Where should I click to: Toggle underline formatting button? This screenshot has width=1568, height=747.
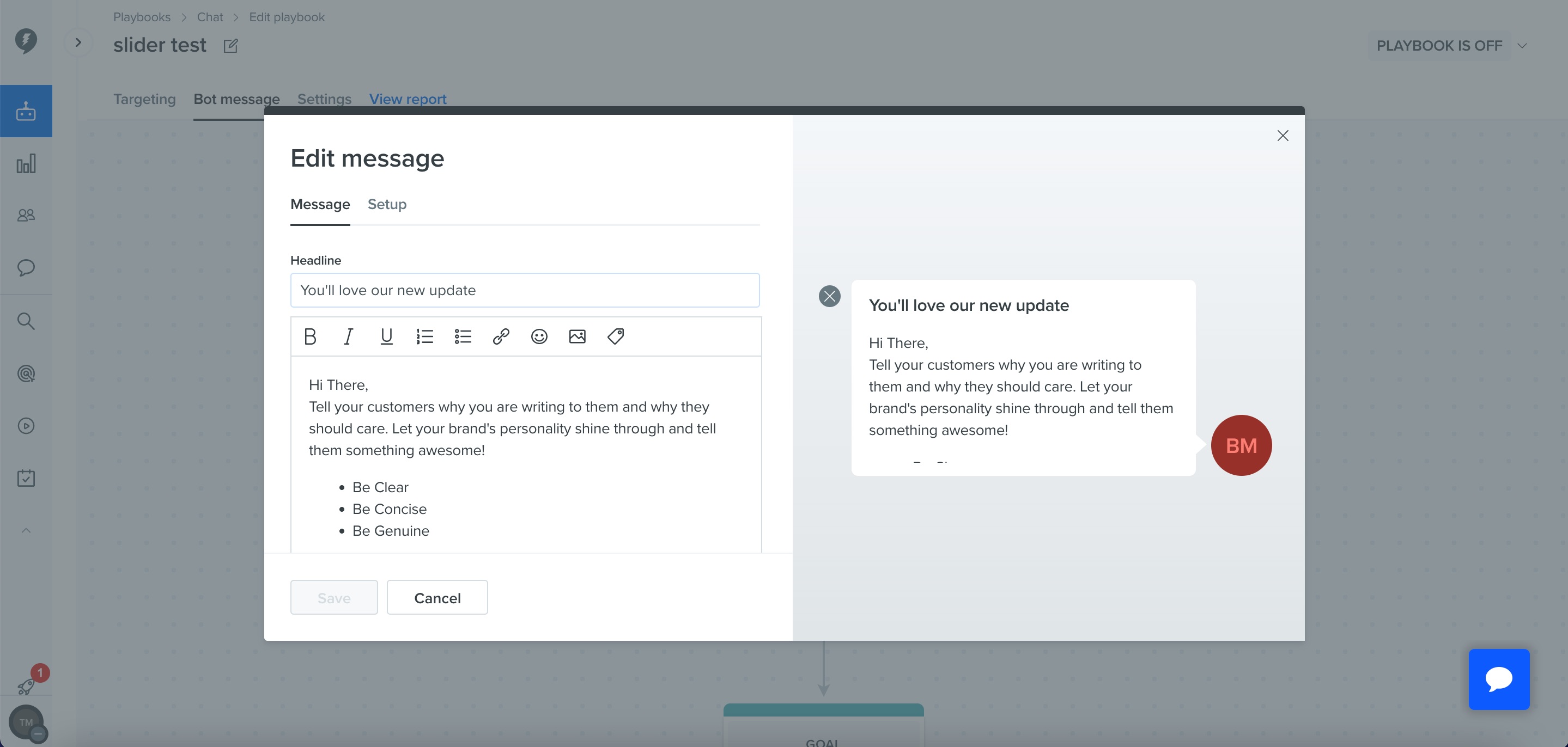click(386, 336)
